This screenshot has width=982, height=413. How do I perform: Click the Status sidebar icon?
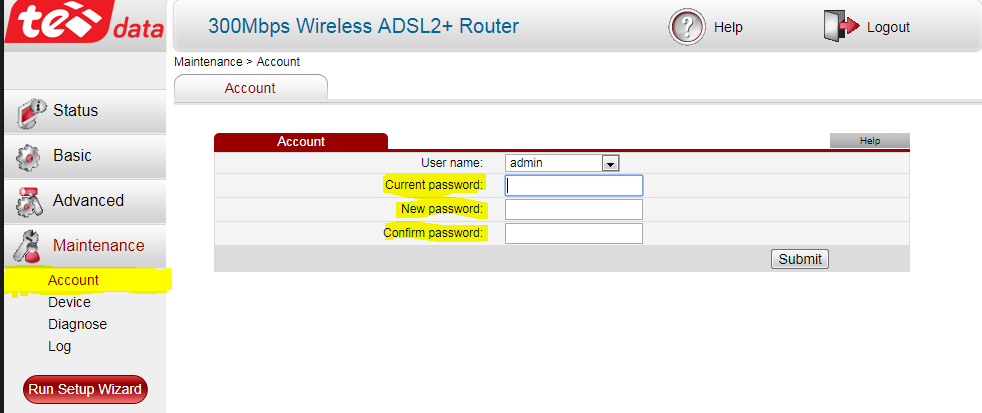[33, 110]
